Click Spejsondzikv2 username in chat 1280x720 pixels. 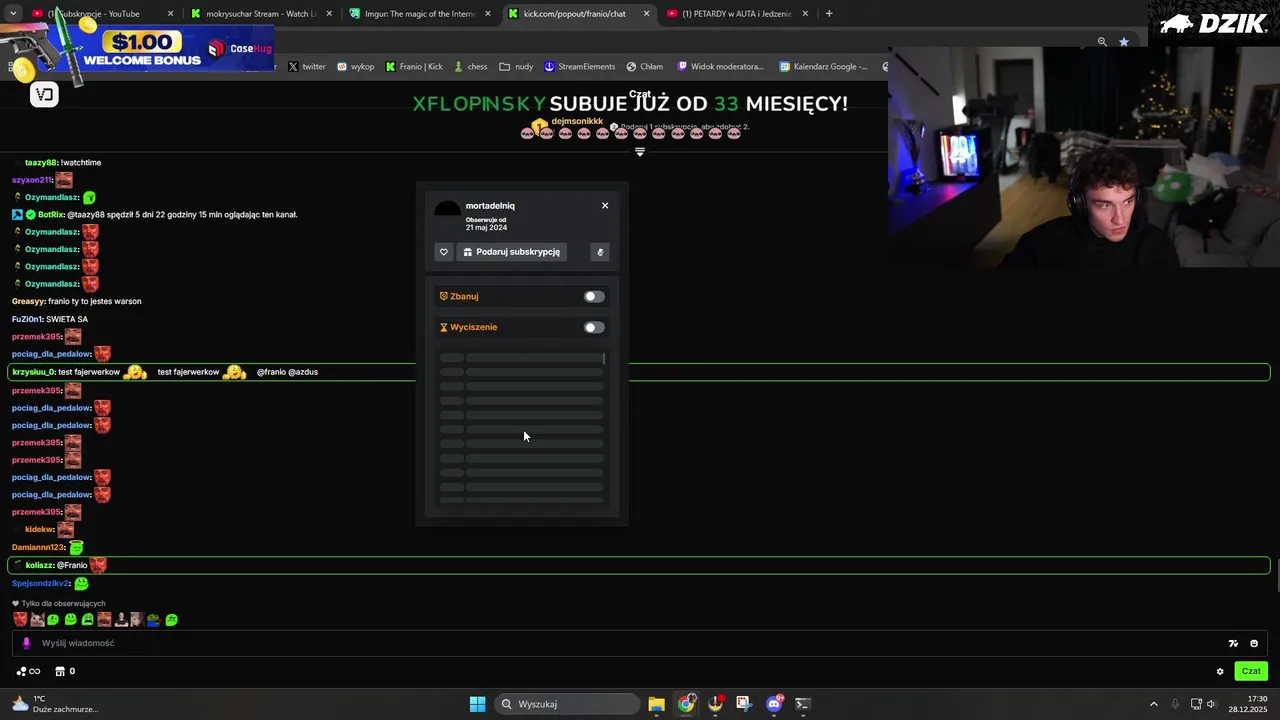tap(41, 583)
